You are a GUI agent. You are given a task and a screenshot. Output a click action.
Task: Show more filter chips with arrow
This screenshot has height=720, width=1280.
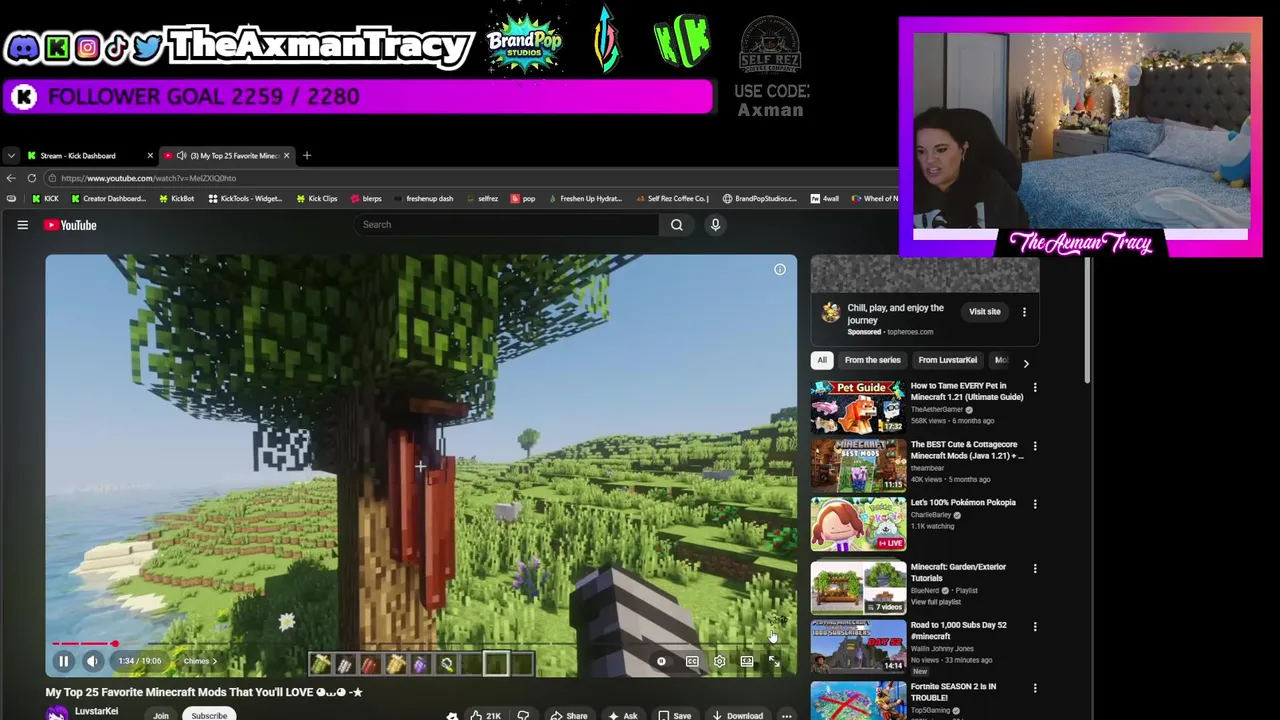[x=1025, y=363]
